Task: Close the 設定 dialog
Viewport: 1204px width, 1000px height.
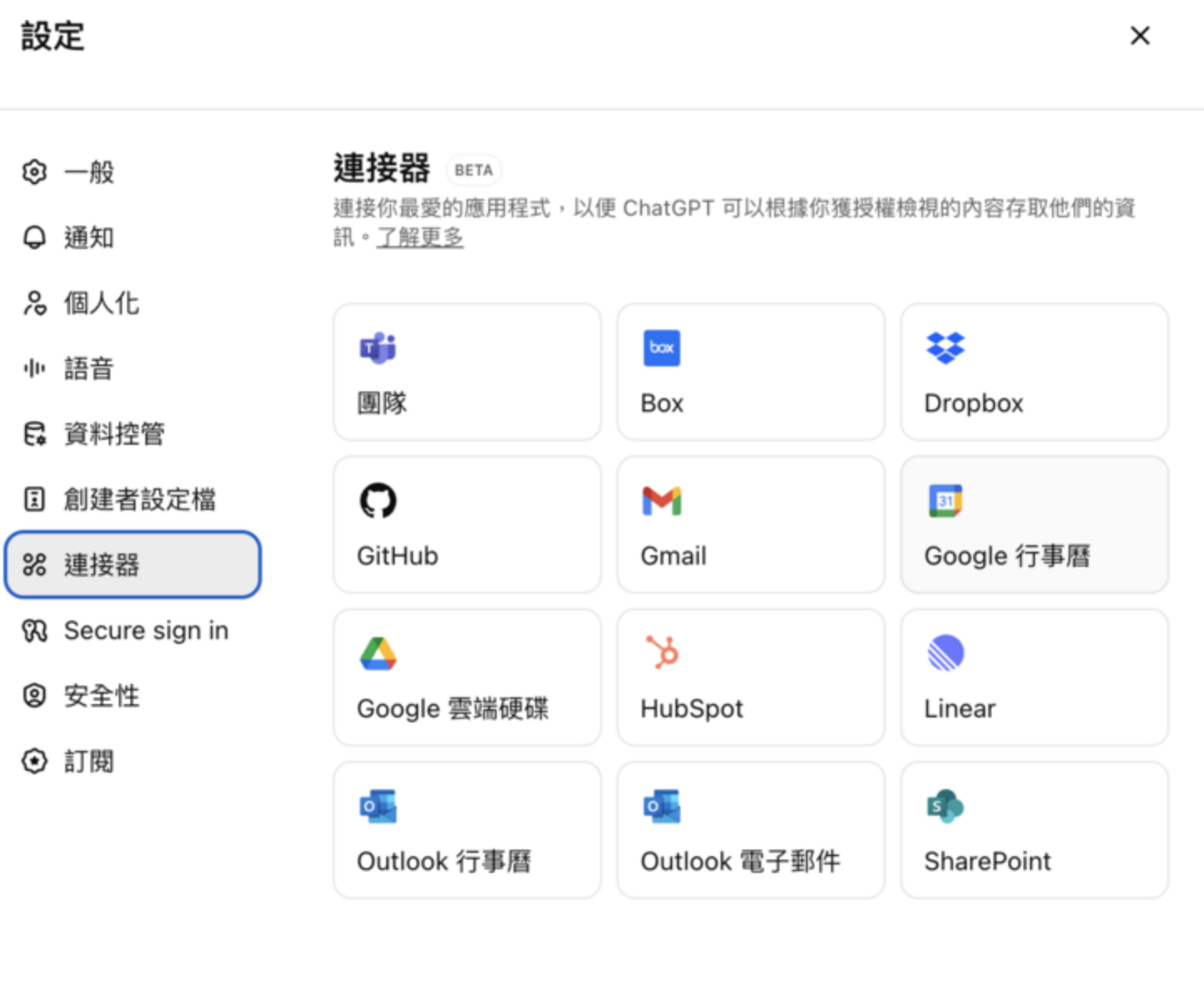Action: coord(1140,36)
